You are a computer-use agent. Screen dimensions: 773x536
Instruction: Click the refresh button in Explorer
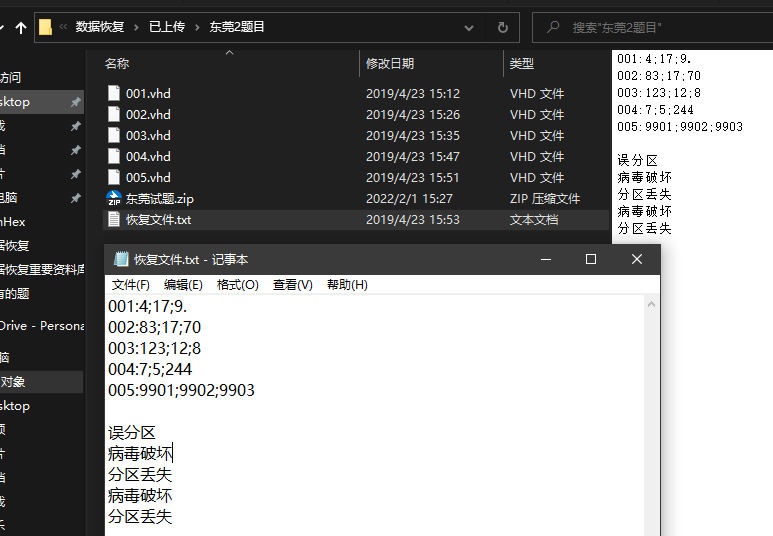(502, 28)
